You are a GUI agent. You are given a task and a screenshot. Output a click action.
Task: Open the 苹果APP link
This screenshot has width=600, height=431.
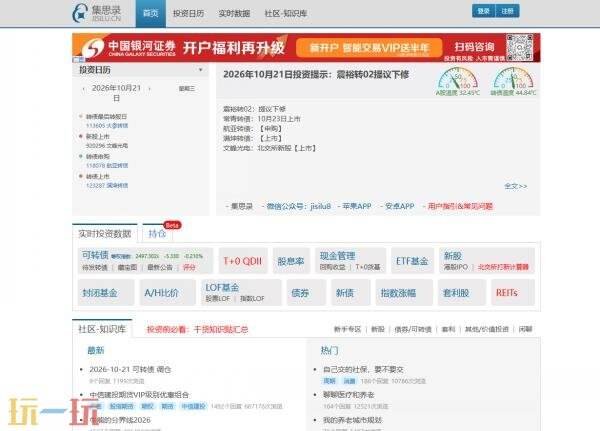pos(357,206)
